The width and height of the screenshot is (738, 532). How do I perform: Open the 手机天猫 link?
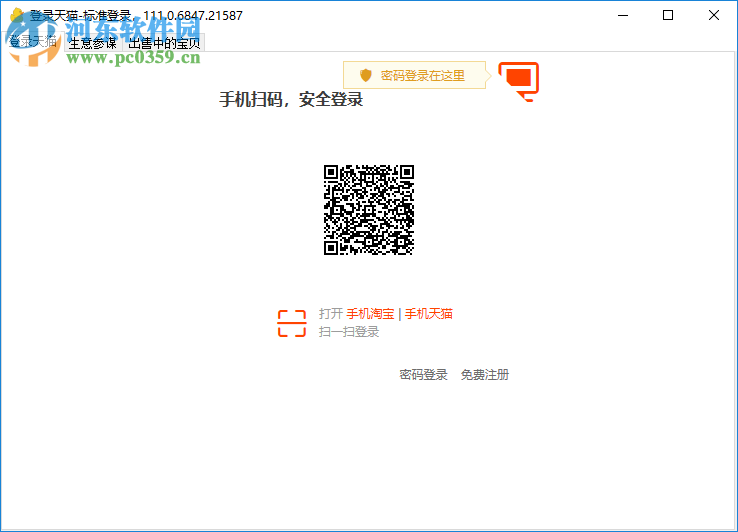coord(429,314)
